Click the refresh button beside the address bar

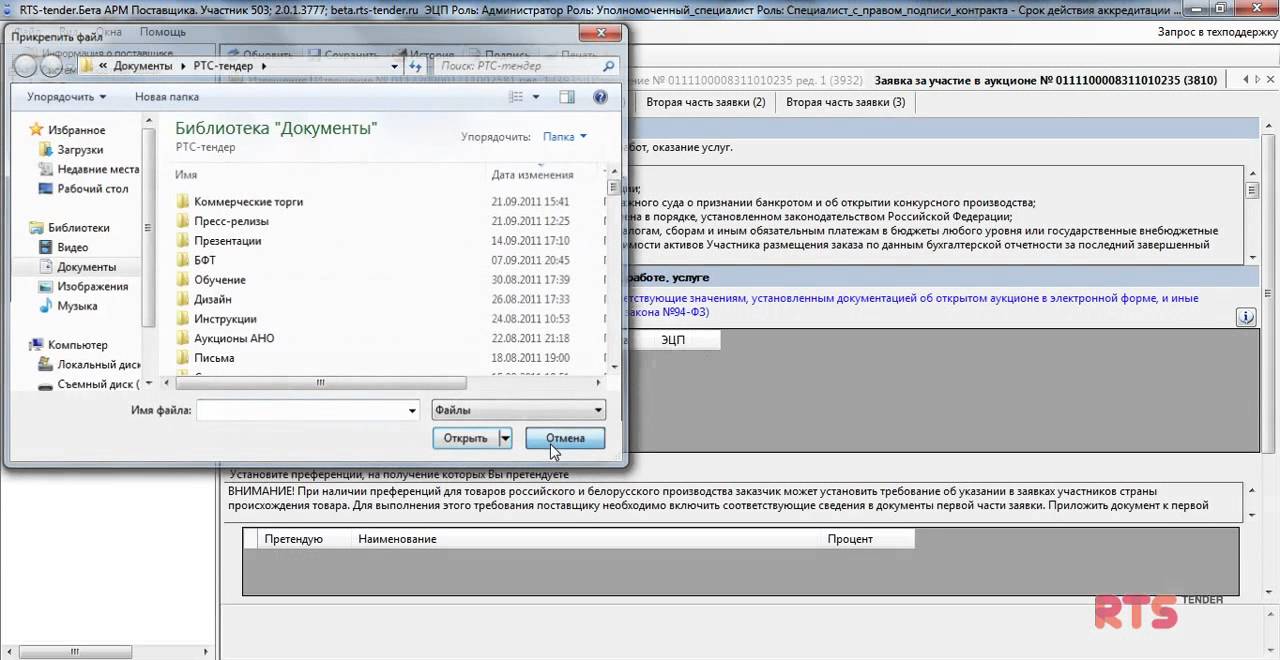click(x=415, y=66)
